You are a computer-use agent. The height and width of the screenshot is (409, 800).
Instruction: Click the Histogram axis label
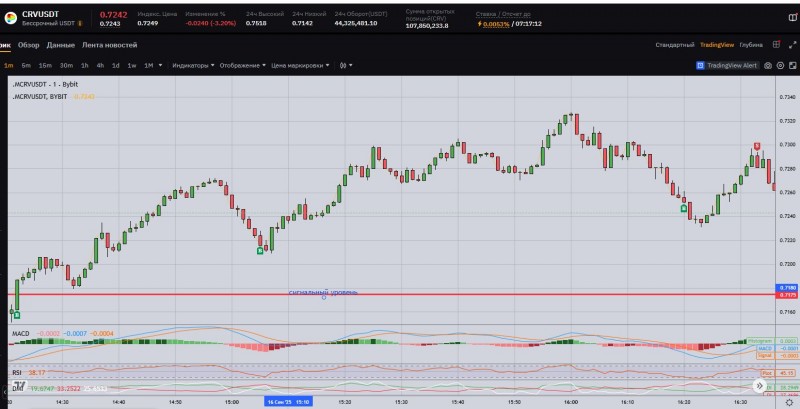(761, 340)
